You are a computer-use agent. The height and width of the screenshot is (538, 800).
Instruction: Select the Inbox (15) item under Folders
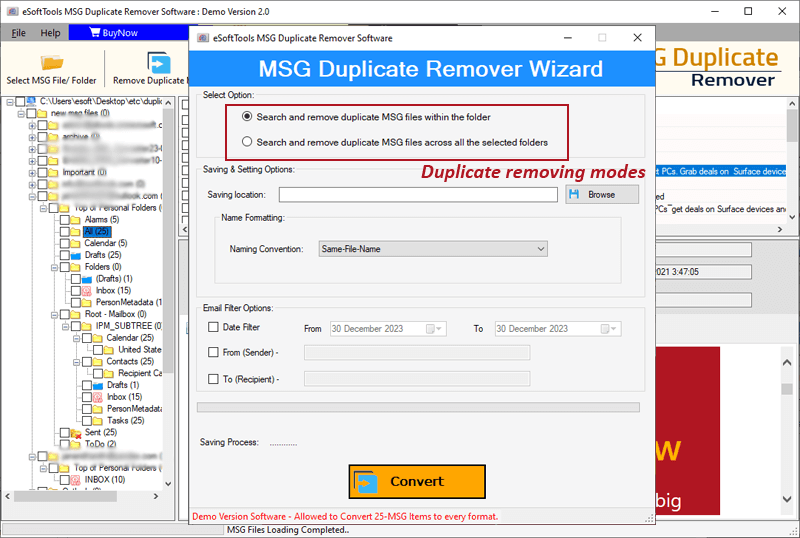point(113,290)
